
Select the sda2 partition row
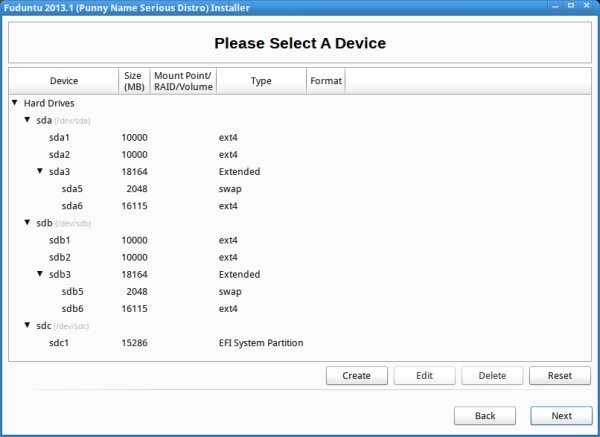click(300, 155)
